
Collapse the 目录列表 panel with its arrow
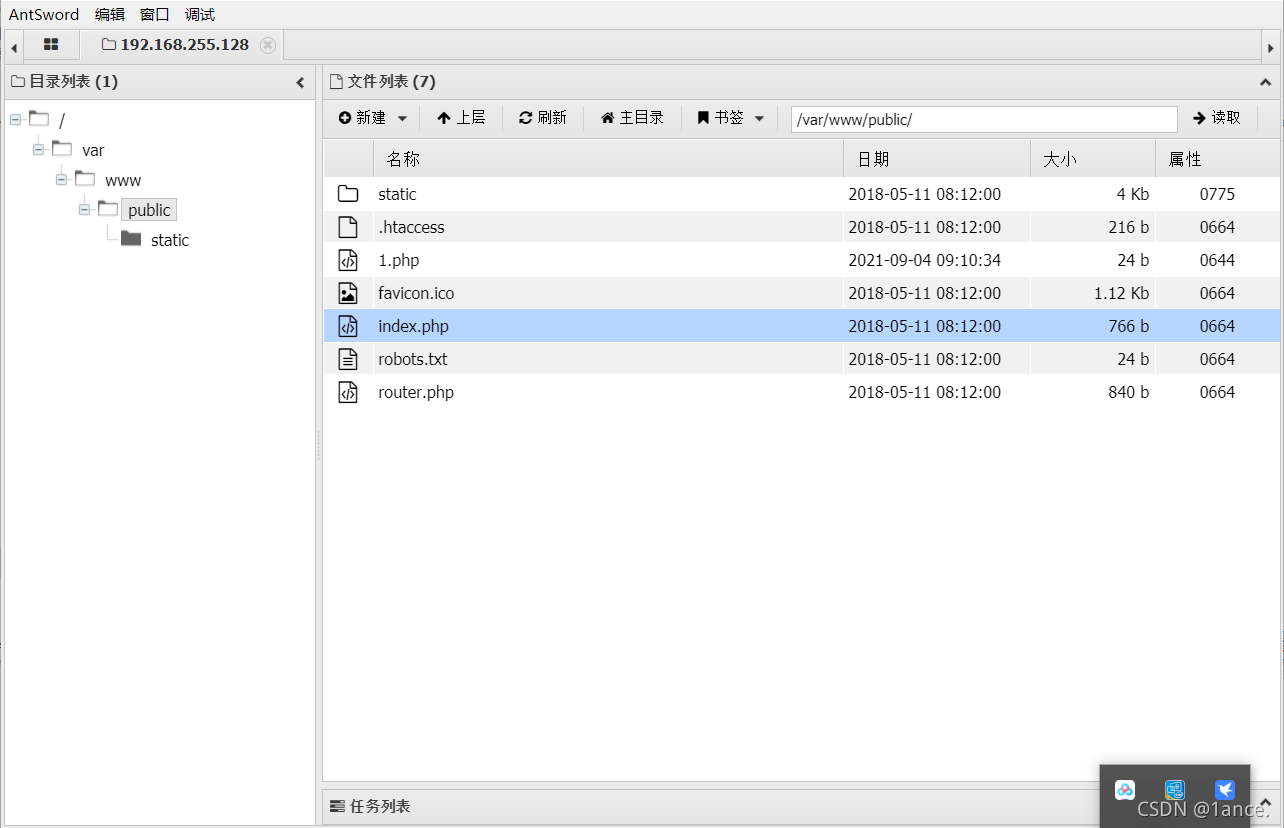point(300,82)
